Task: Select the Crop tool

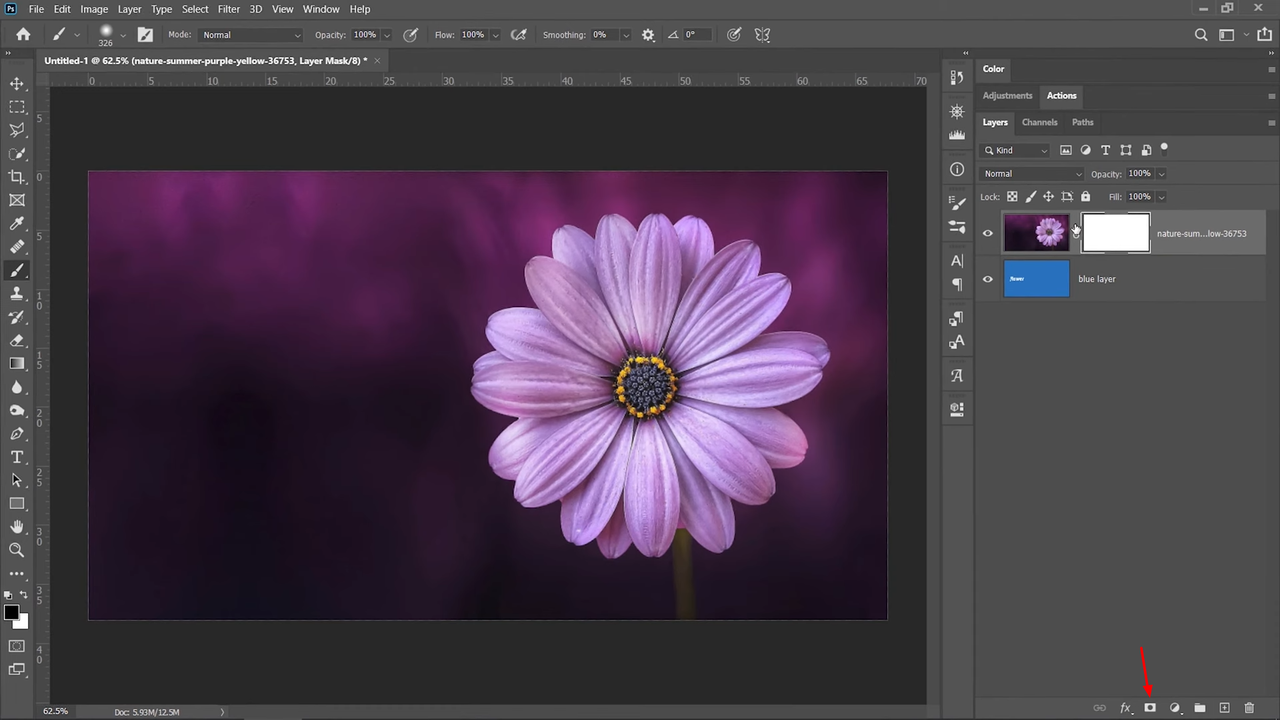Action: (x=16, y=176)
